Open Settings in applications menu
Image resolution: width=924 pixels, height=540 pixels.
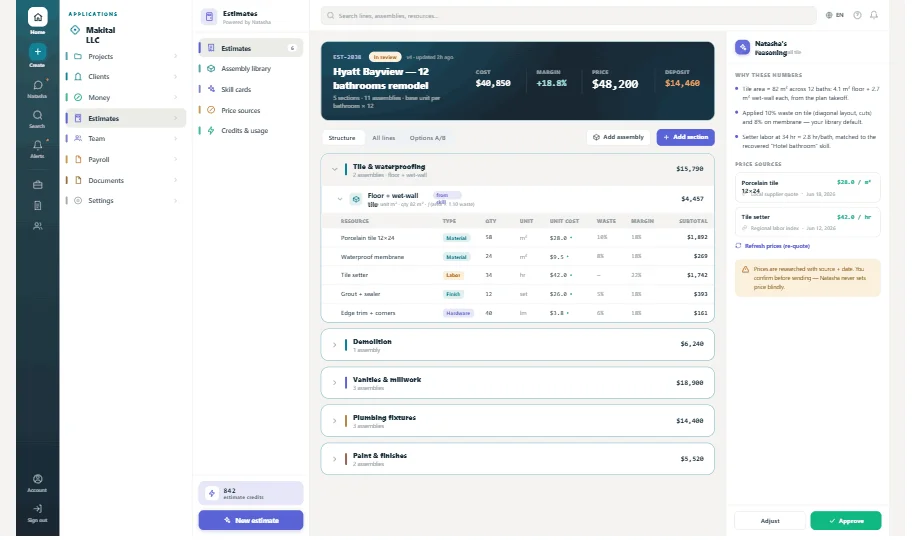point(126,200)
